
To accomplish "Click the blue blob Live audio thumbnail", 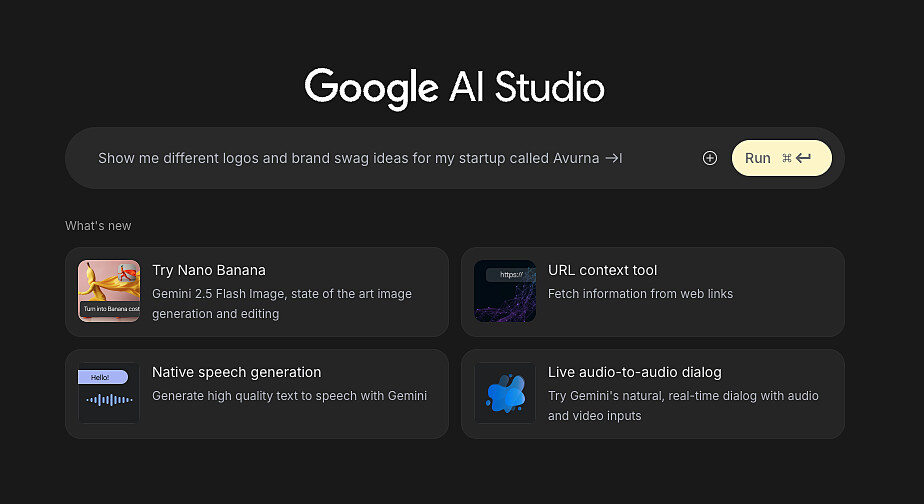I will click(505, 393).
